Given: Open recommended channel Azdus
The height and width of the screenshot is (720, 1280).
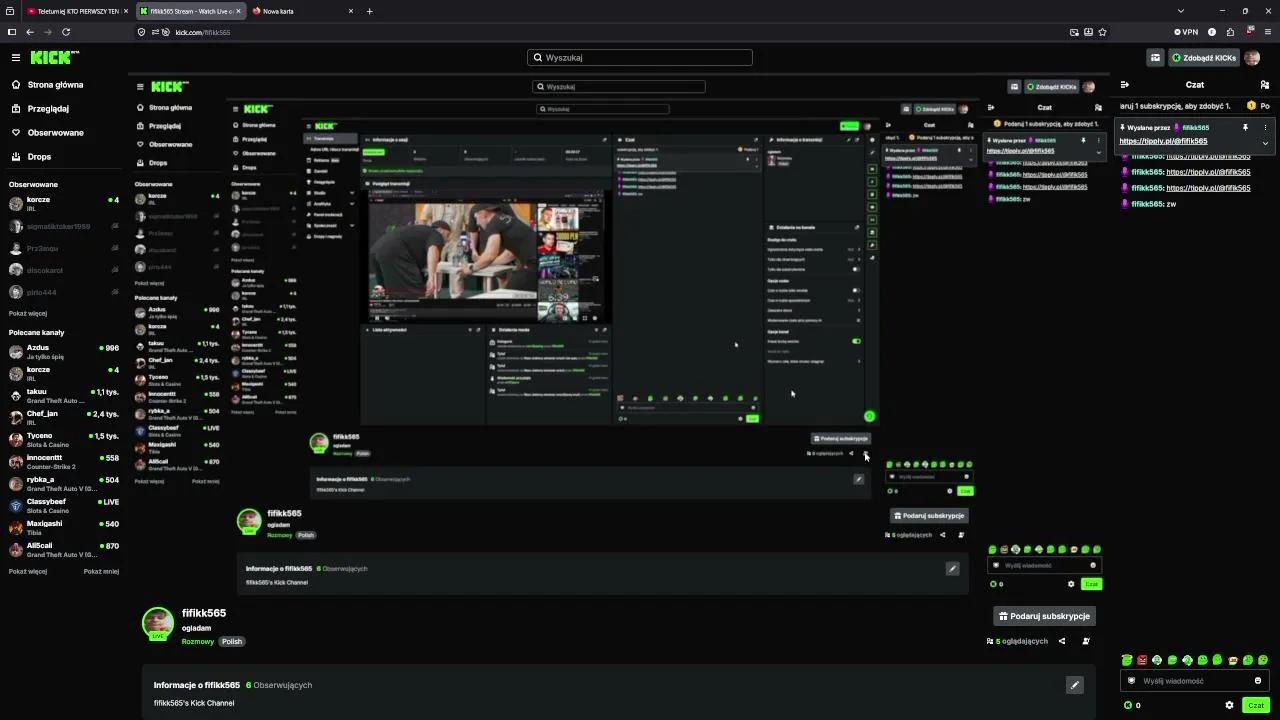Looking at the screenshot, I should point(64,351).
